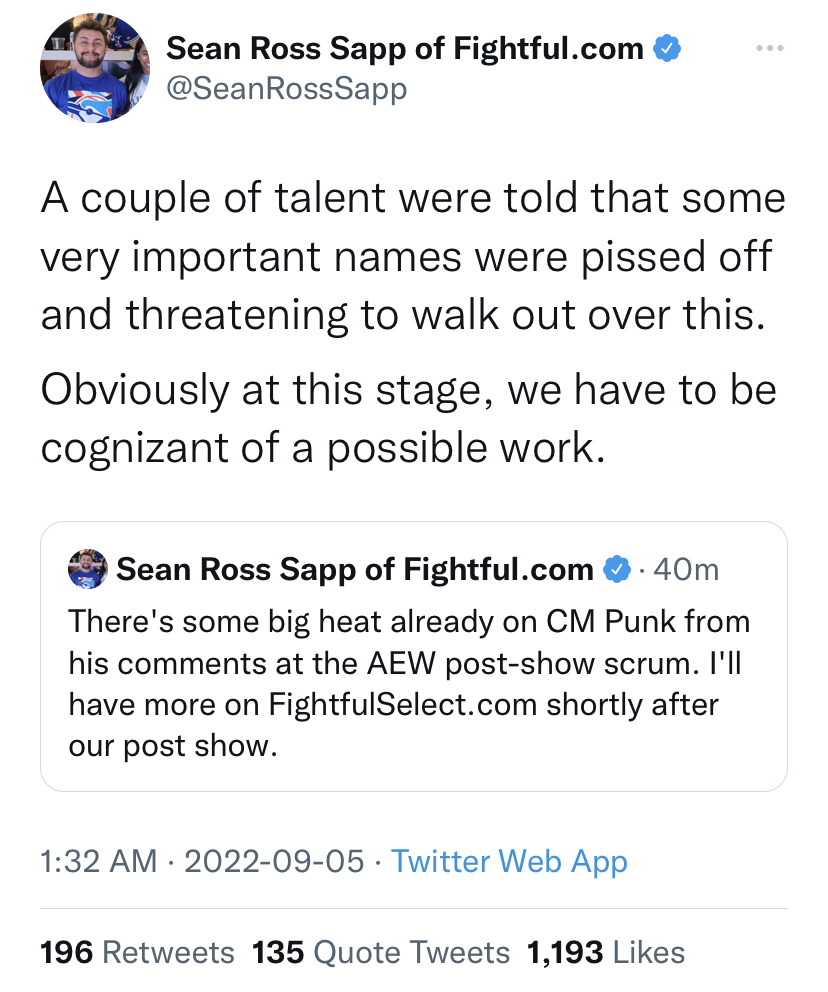Click the verified badge beside the main author name
828x992 pixels.
point(667,47)
